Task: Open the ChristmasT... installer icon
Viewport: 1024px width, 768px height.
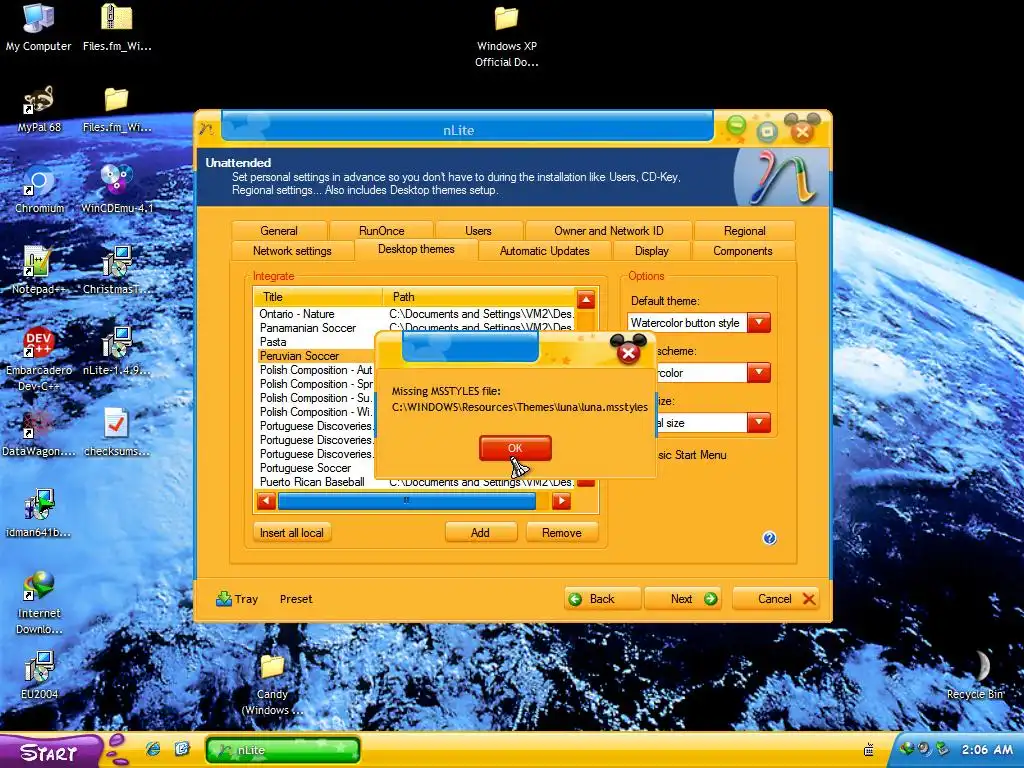Action: tap(117, 270)
